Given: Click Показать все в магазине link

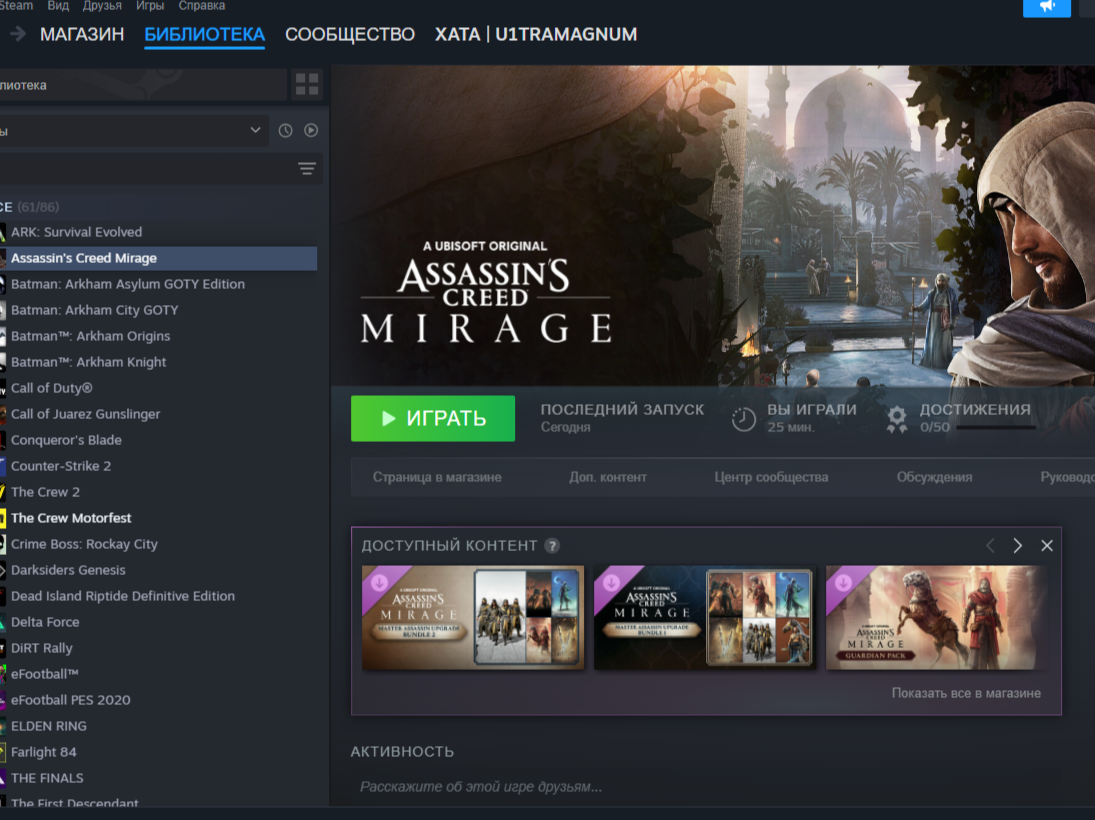Looking at the screenshot, I should (966, 693).
